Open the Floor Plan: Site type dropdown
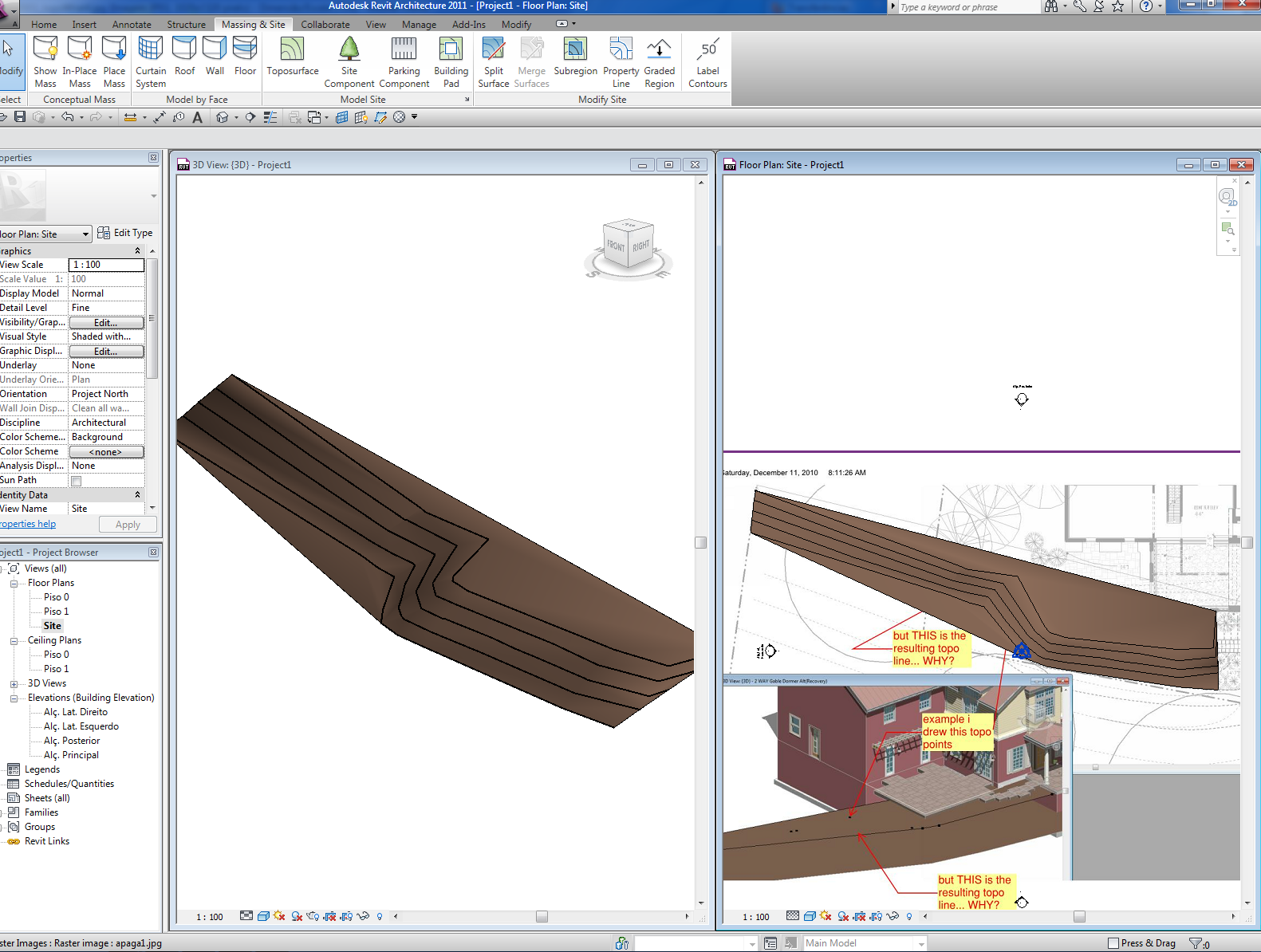The height and width of the screenshot is (952, 1261). [85, 234]
